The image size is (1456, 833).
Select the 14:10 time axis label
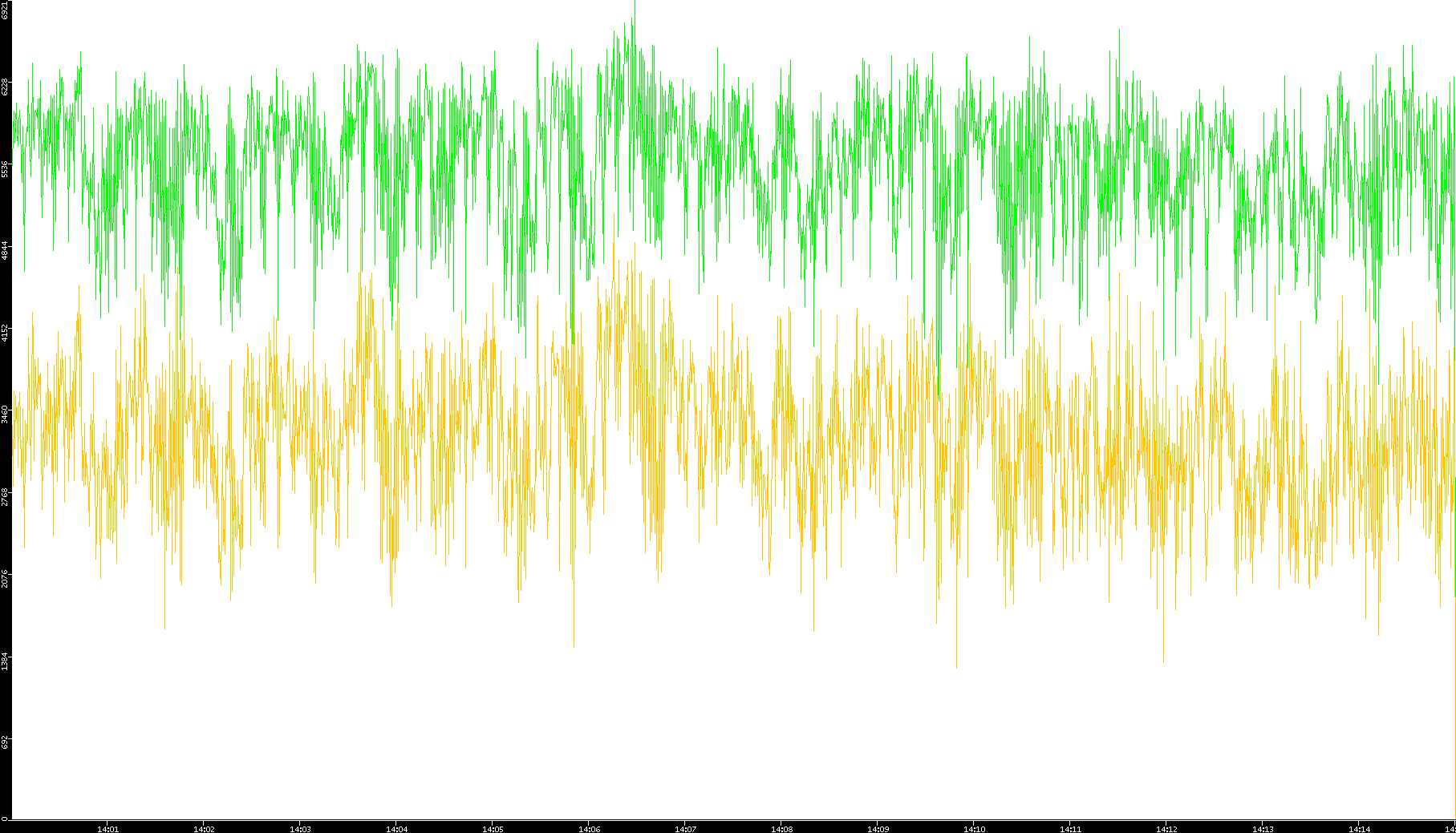(x=974, y=829)
